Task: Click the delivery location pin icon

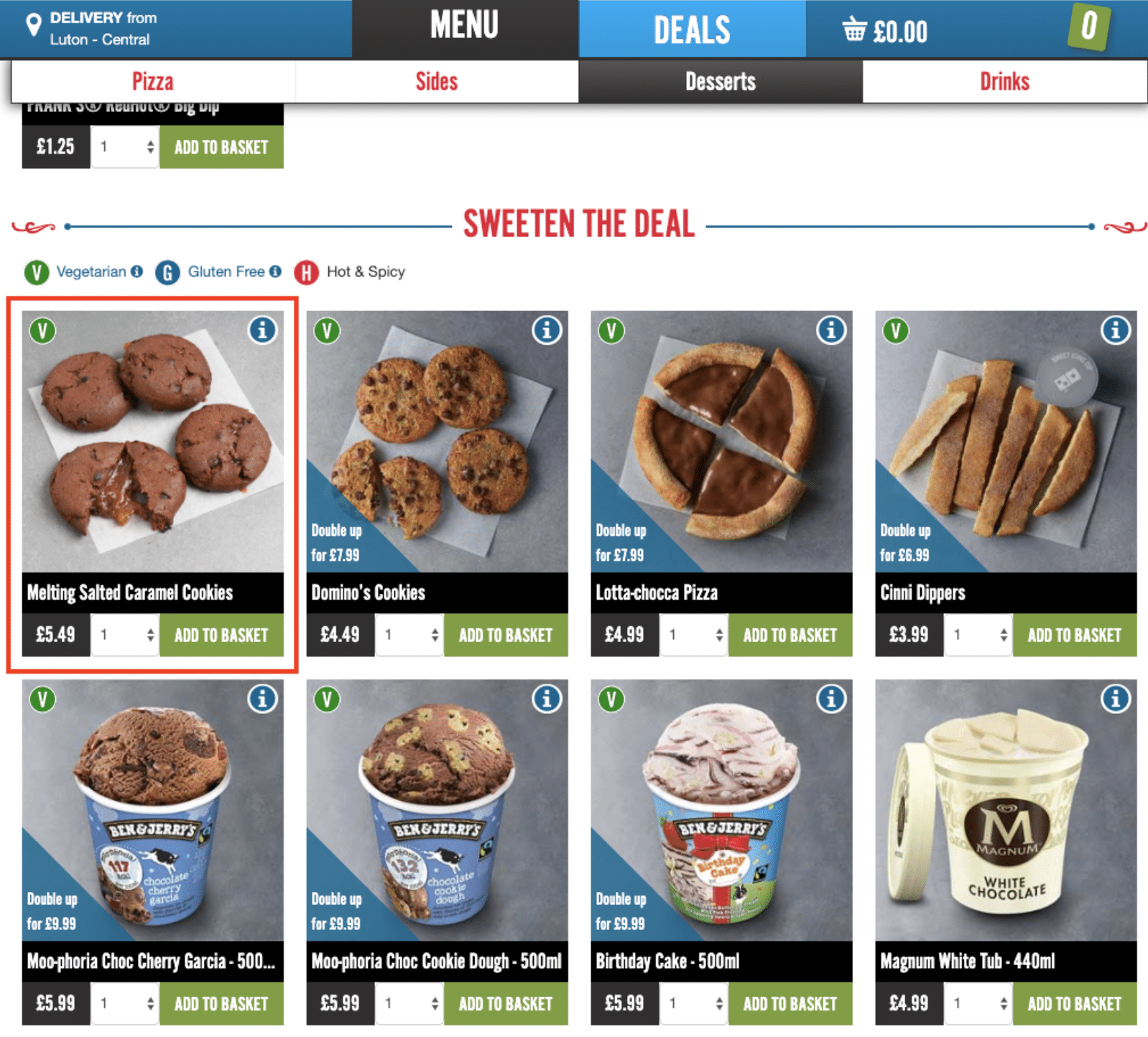Action: (x=33, y=26)
